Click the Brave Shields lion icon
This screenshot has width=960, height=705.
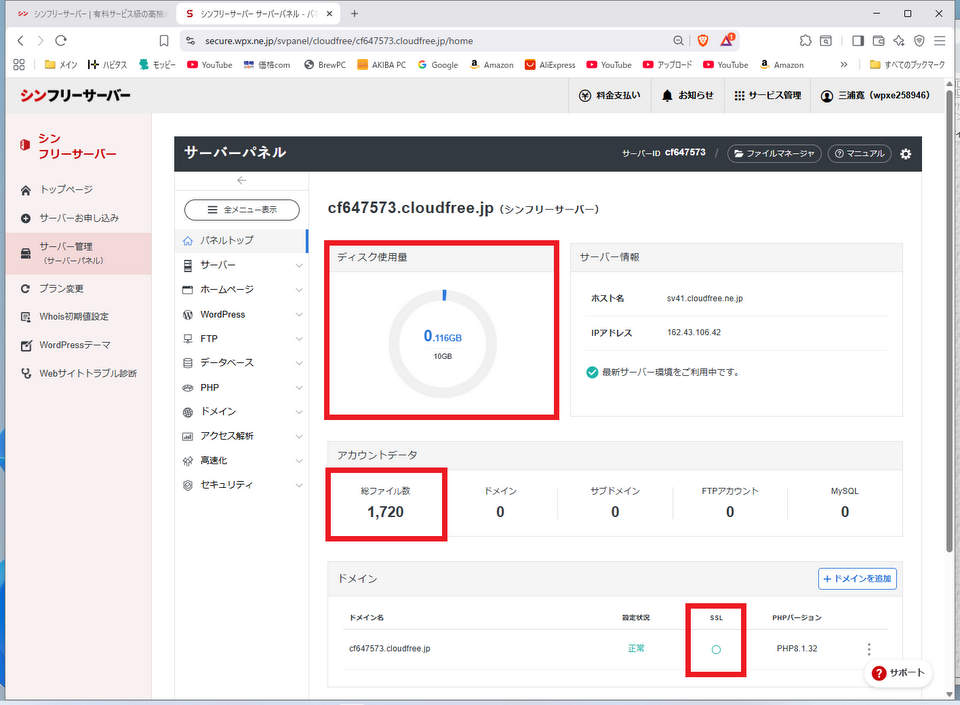pos(701,41)
